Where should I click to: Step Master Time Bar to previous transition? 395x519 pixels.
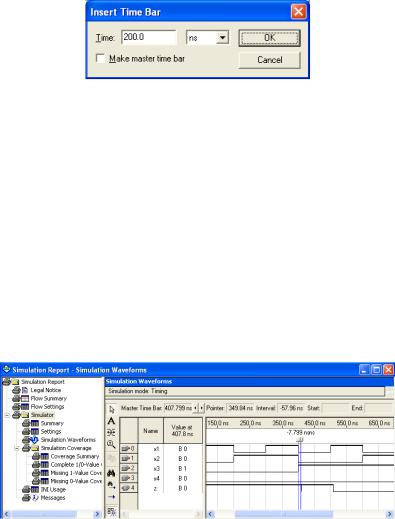click(x=196, y=408)
